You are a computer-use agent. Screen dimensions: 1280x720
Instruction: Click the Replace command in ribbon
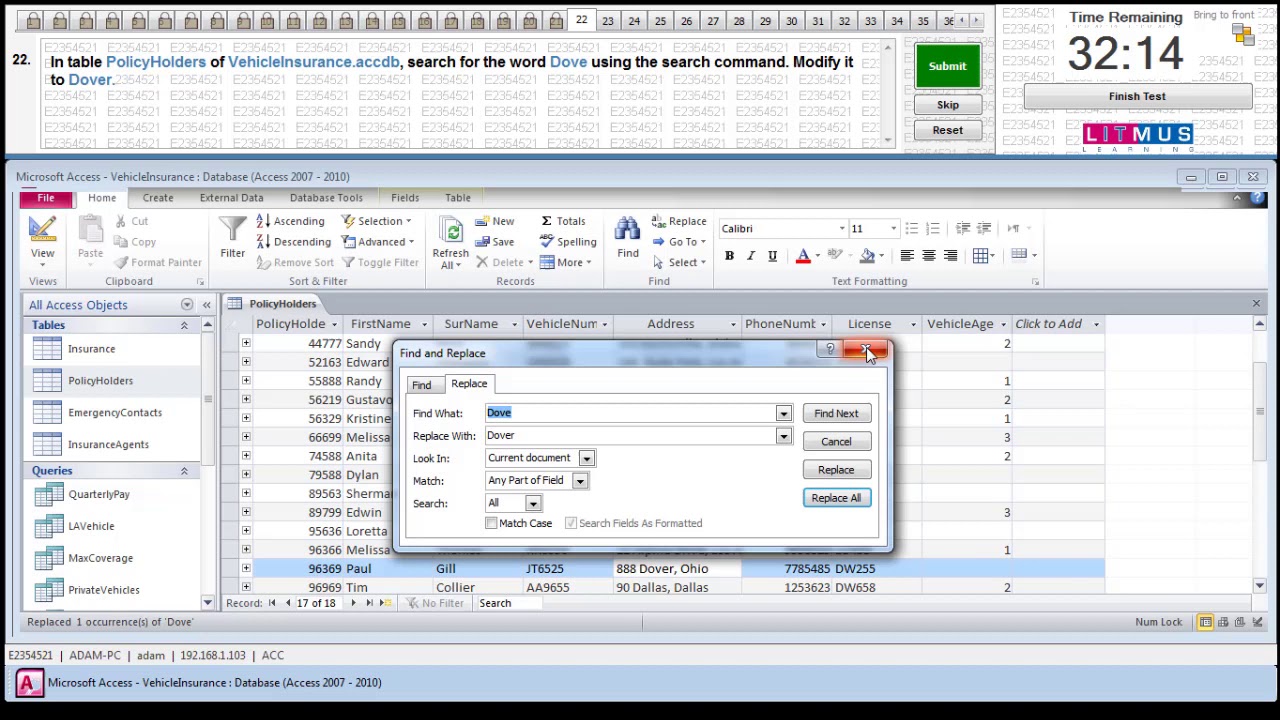point(678,221)
